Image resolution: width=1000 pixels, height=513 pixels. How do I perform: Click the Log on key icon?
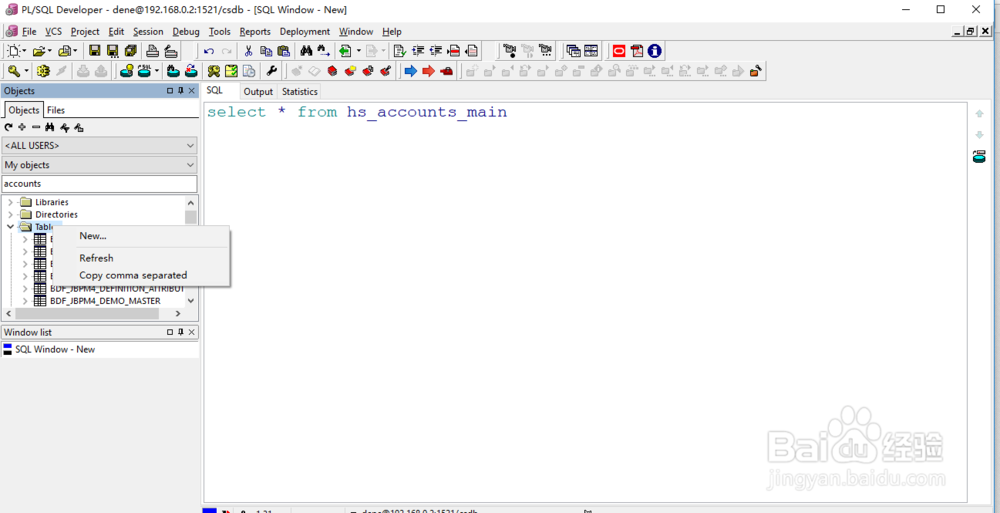(13, 71)
